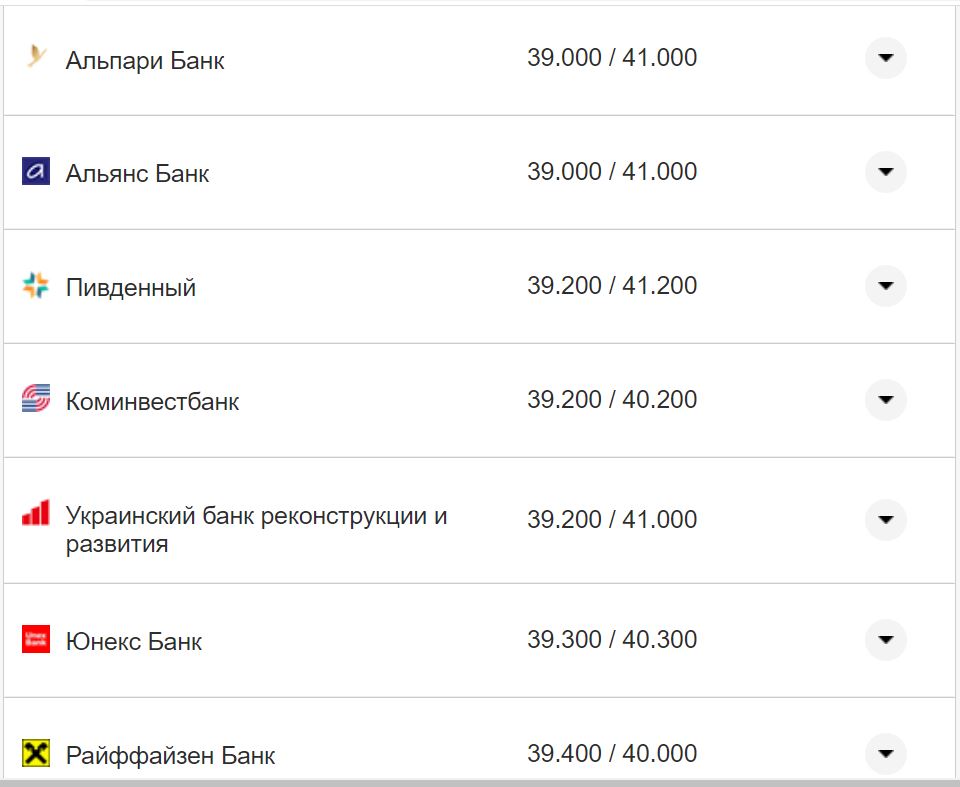The image size is (960, 787).
Task: Select the green Пивденный bank icon
Action: point(34,285)
